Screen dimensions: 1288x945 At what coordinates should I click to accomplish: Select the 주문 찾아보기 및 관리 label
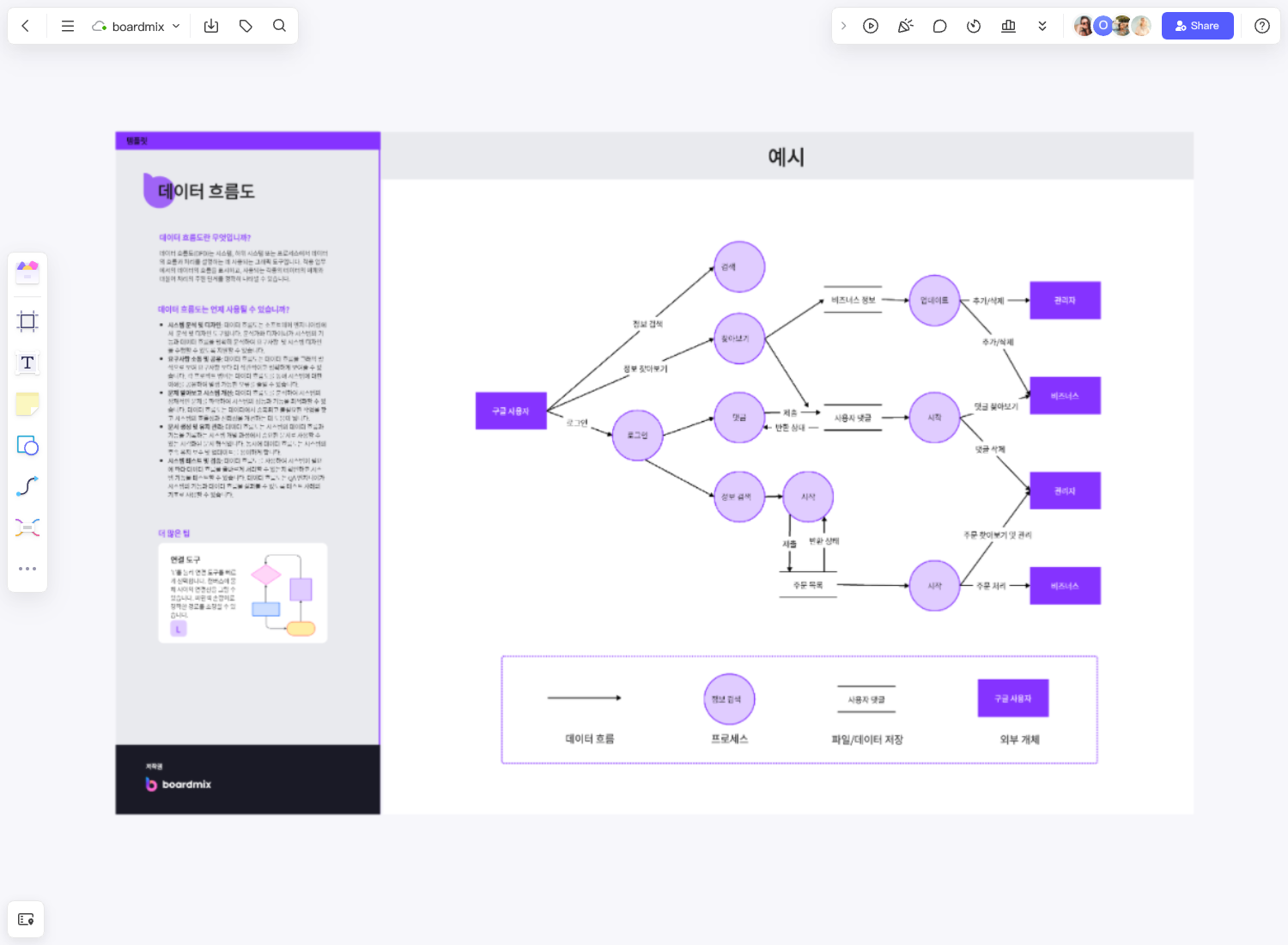tap(997, 535)
